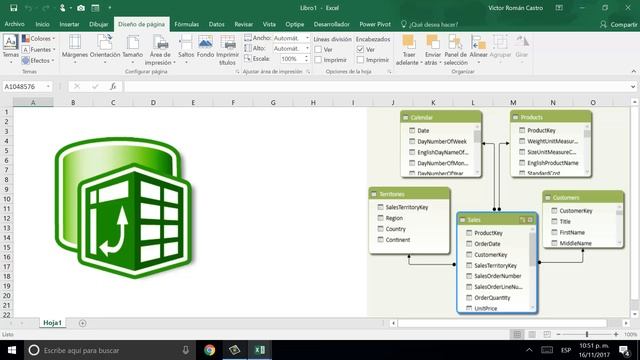The width and height of the screenshot is (640, 360).
Task: Click the insert function fx icon
Action: click(113, 87)
